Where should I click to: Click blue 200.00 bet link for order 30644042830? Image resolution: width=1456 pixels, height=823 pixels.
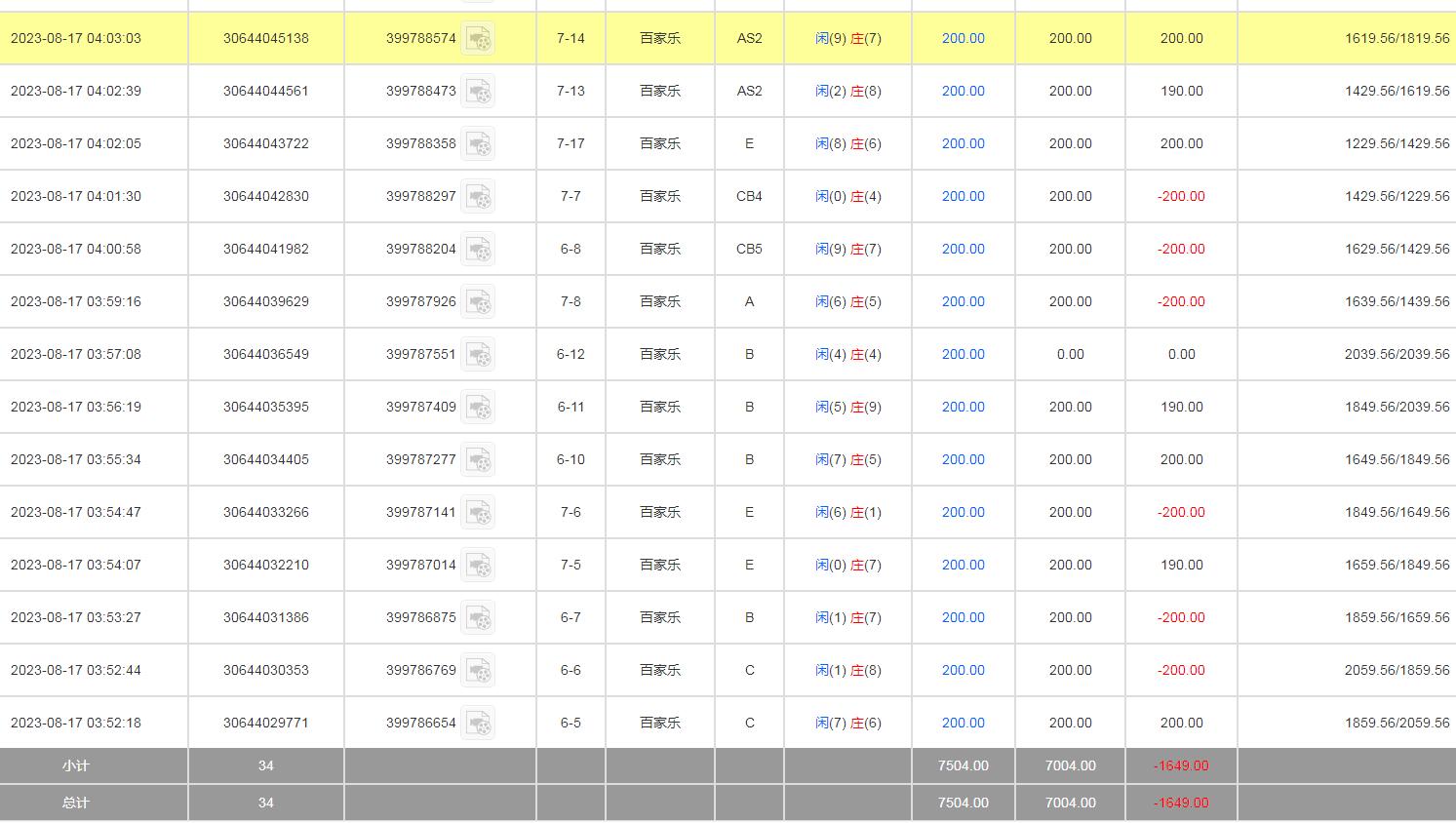[x=964, y=196]
